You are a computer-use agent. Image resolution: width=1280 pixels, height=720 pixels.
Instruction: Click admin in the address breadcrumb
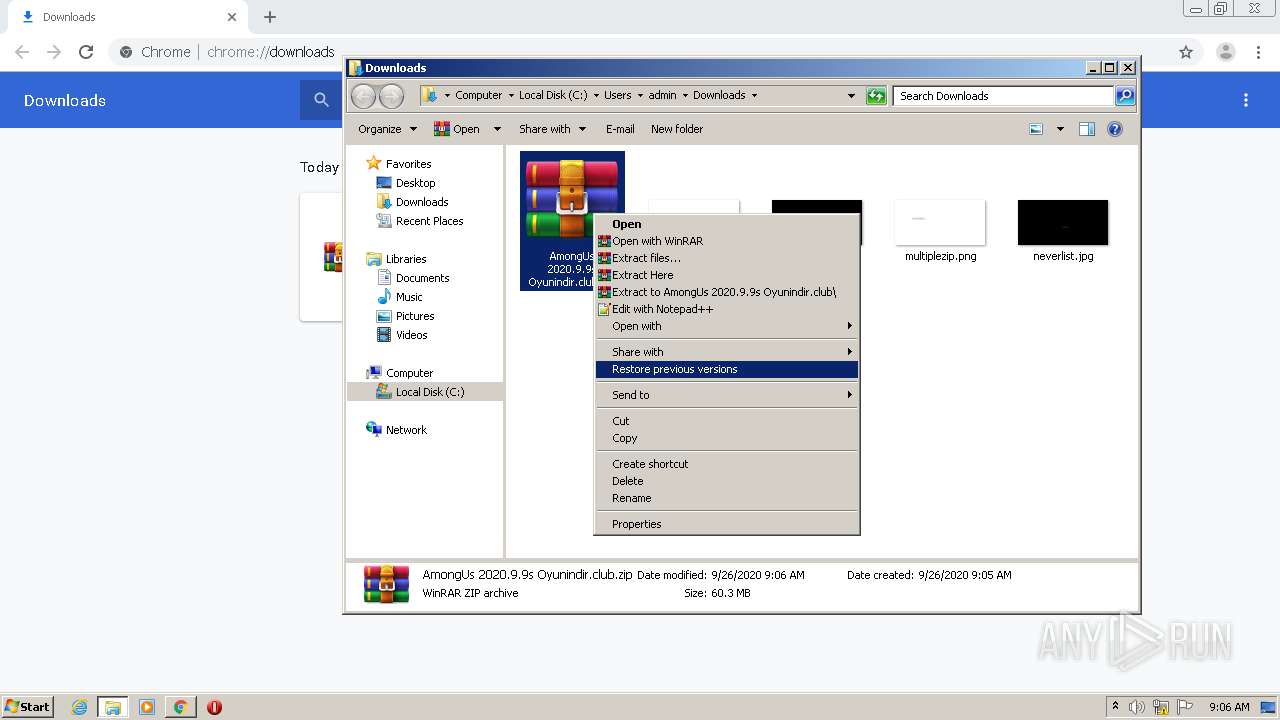(x=662, y=96)
